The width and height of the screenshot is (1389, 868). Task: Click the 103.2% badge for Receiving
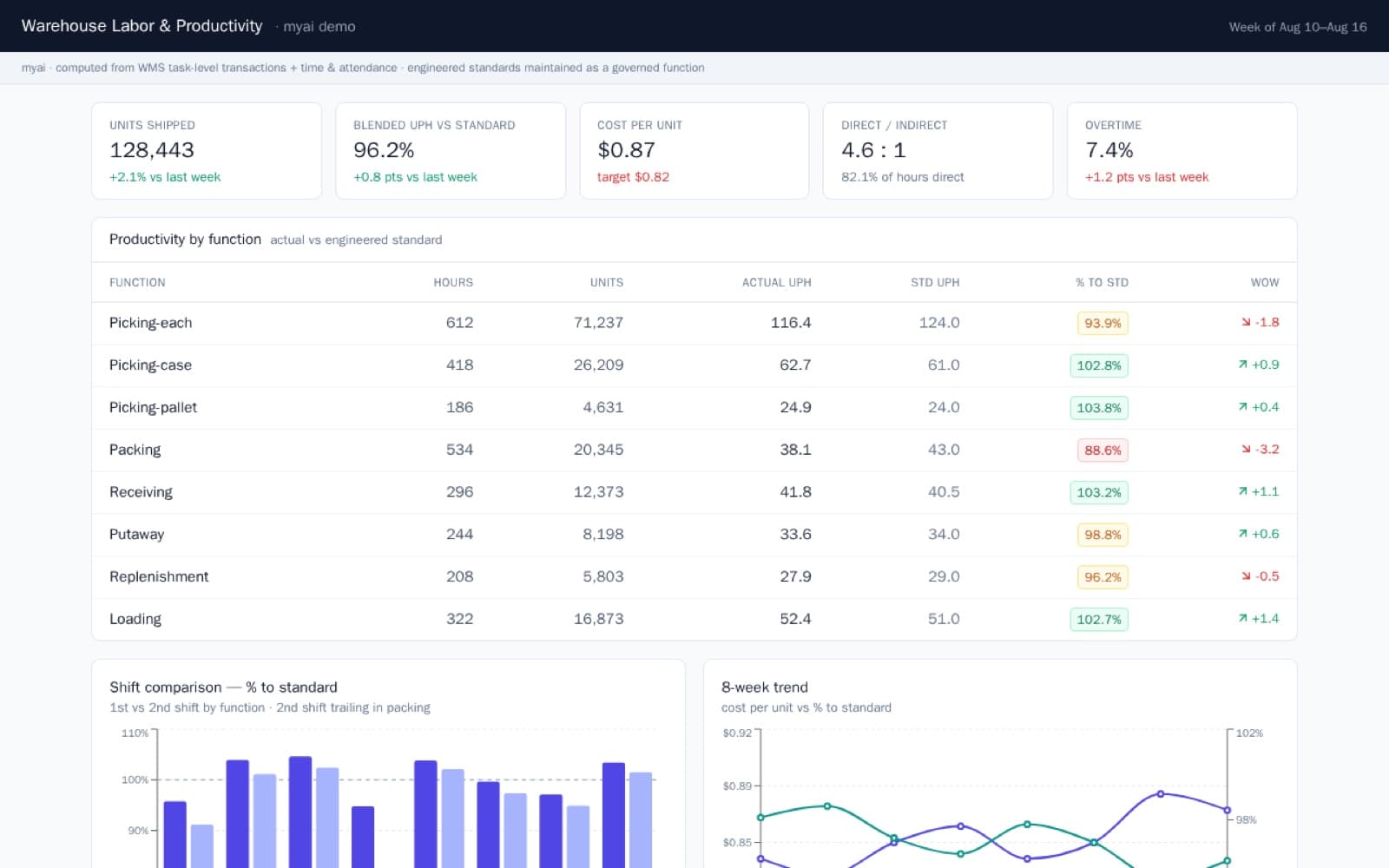point(1099,492)
